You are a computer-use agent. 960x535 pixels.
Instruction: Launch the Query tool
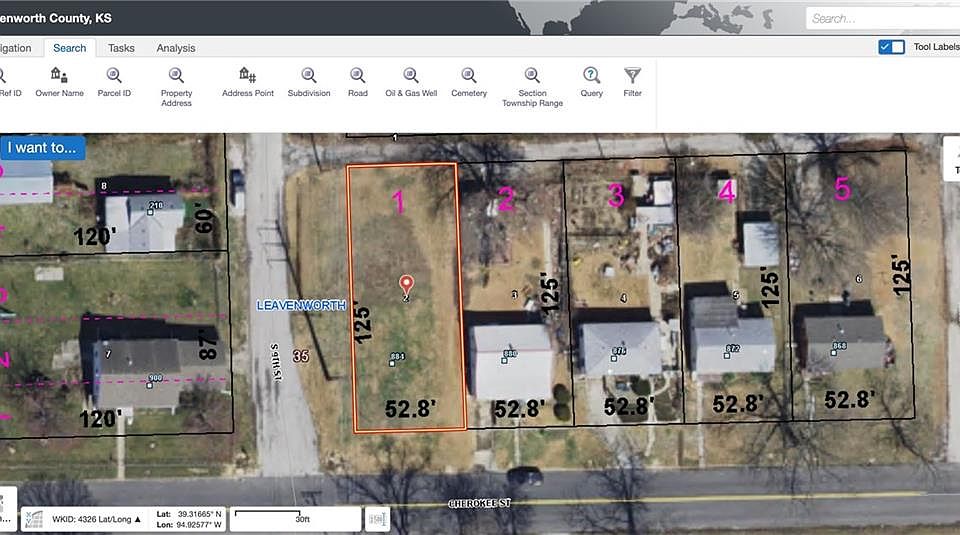click(x=591, y=82)
